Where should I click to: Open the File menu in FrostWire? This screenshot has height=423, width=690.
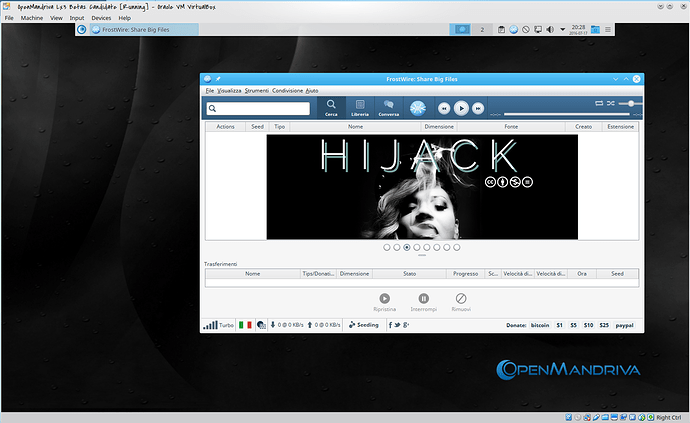[x=209, y=91]
